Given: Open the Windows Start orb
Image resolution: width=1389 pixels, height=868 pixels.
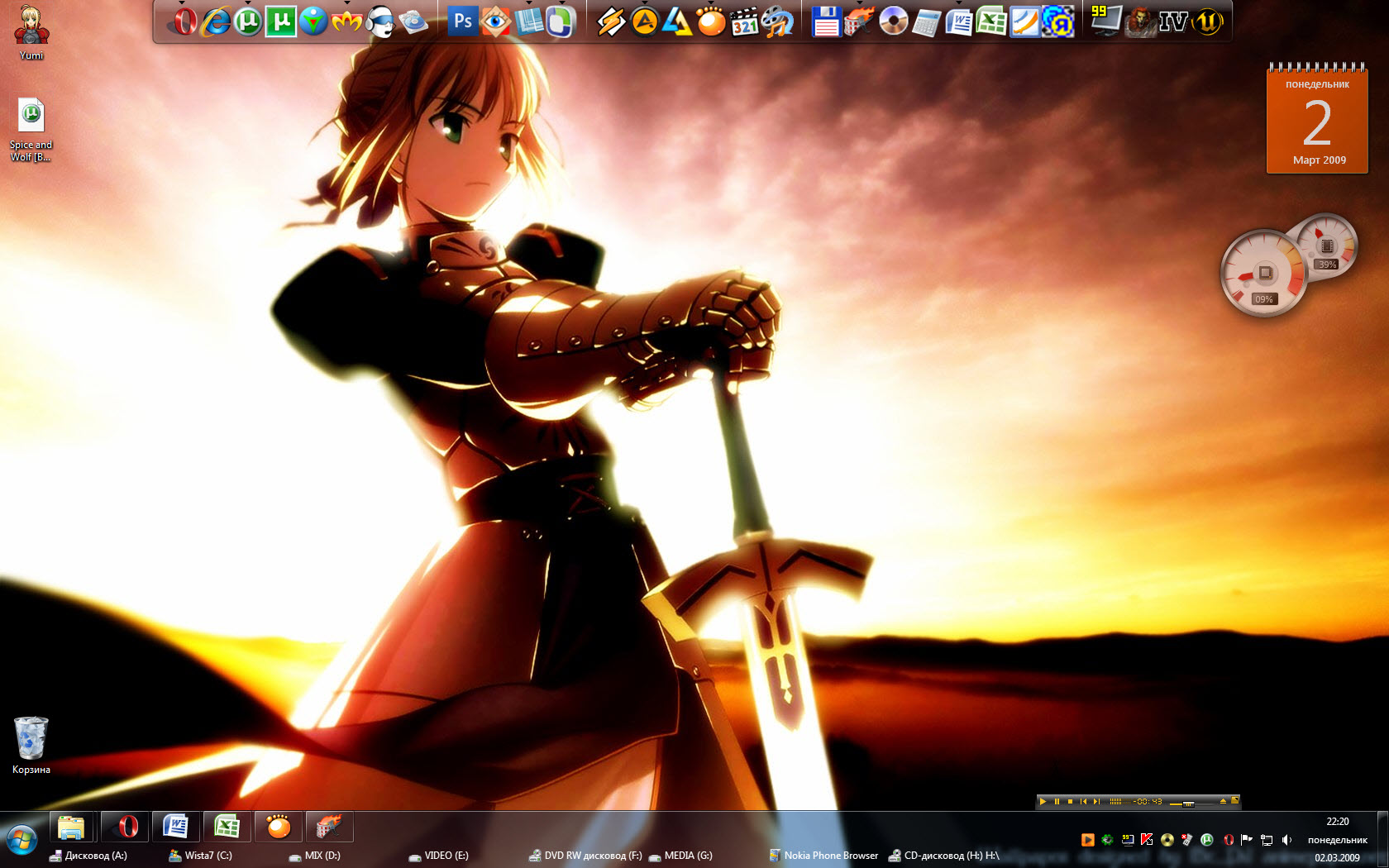Looking at the screenshot, I should (22, 840).
